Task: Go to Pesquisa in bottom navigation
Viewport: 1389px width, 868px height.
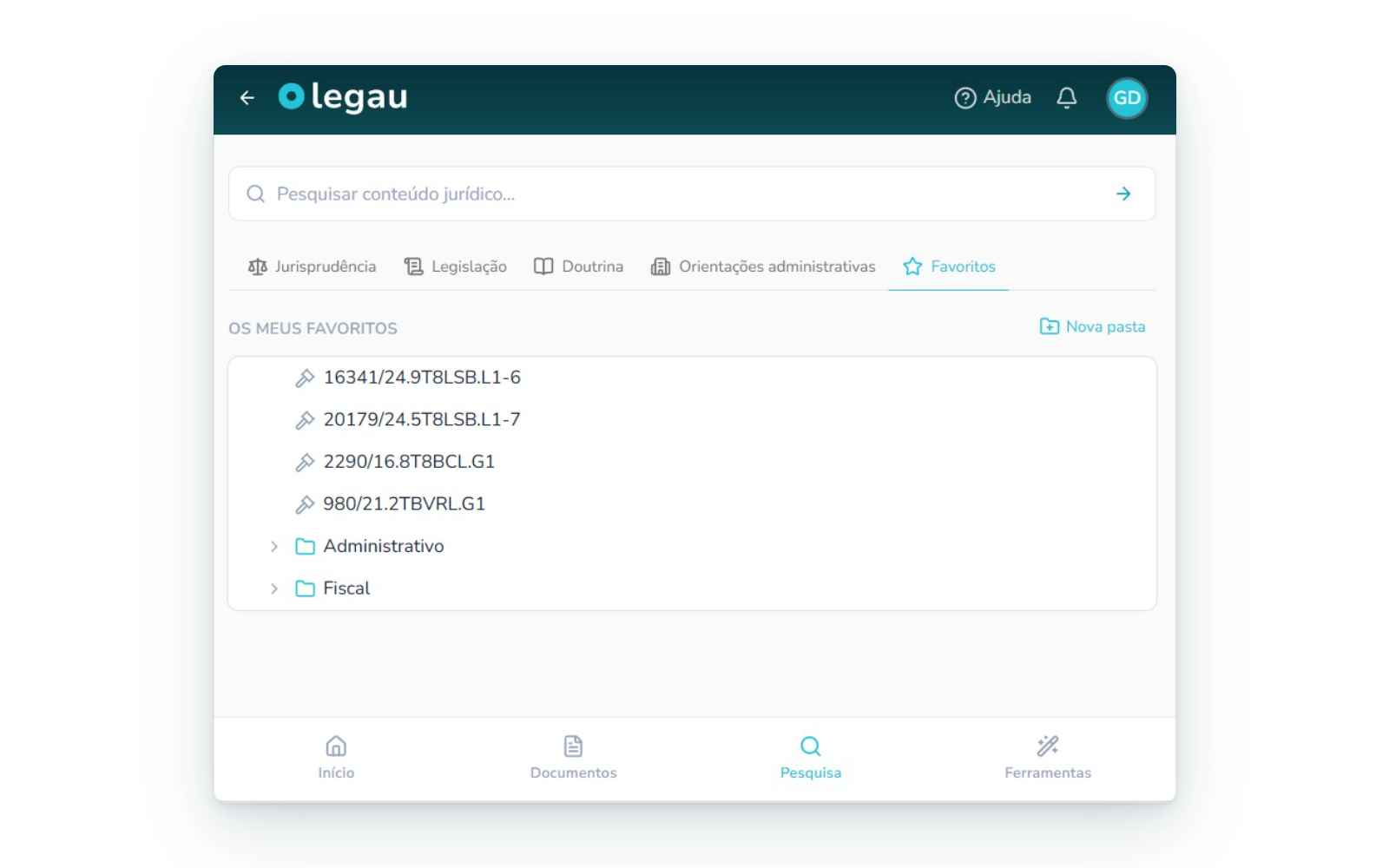Action: coord(811,758)
